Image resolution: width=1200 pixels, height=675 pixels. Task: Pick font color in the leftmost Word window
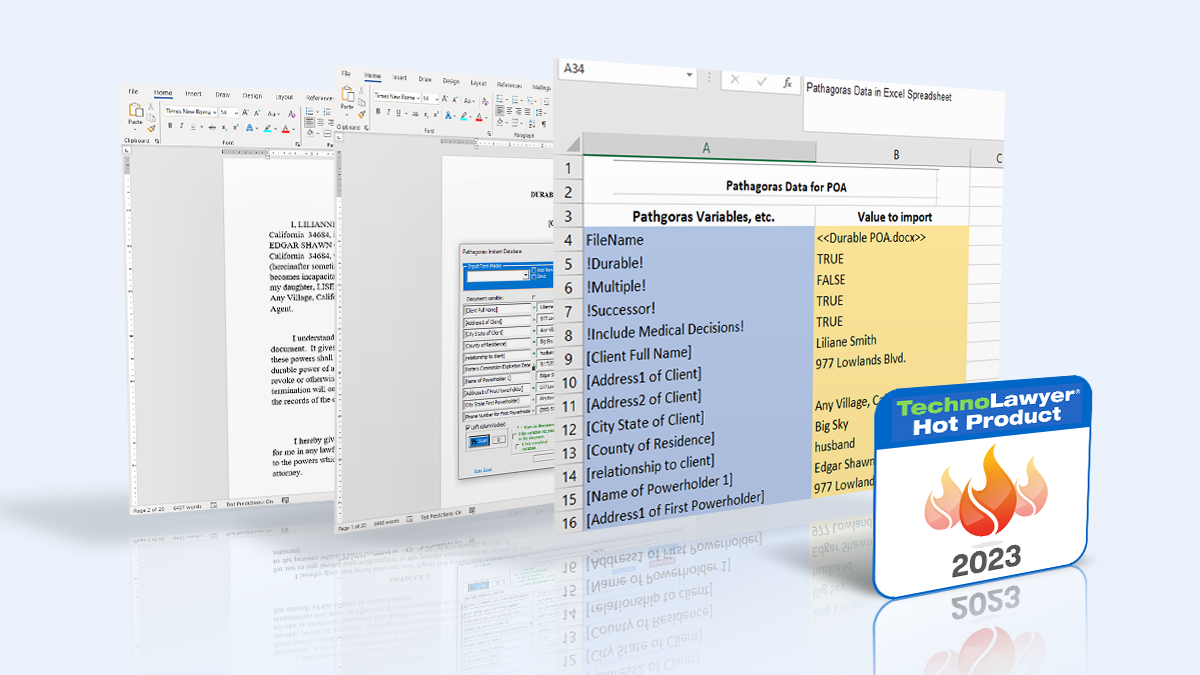click(286, 128)
